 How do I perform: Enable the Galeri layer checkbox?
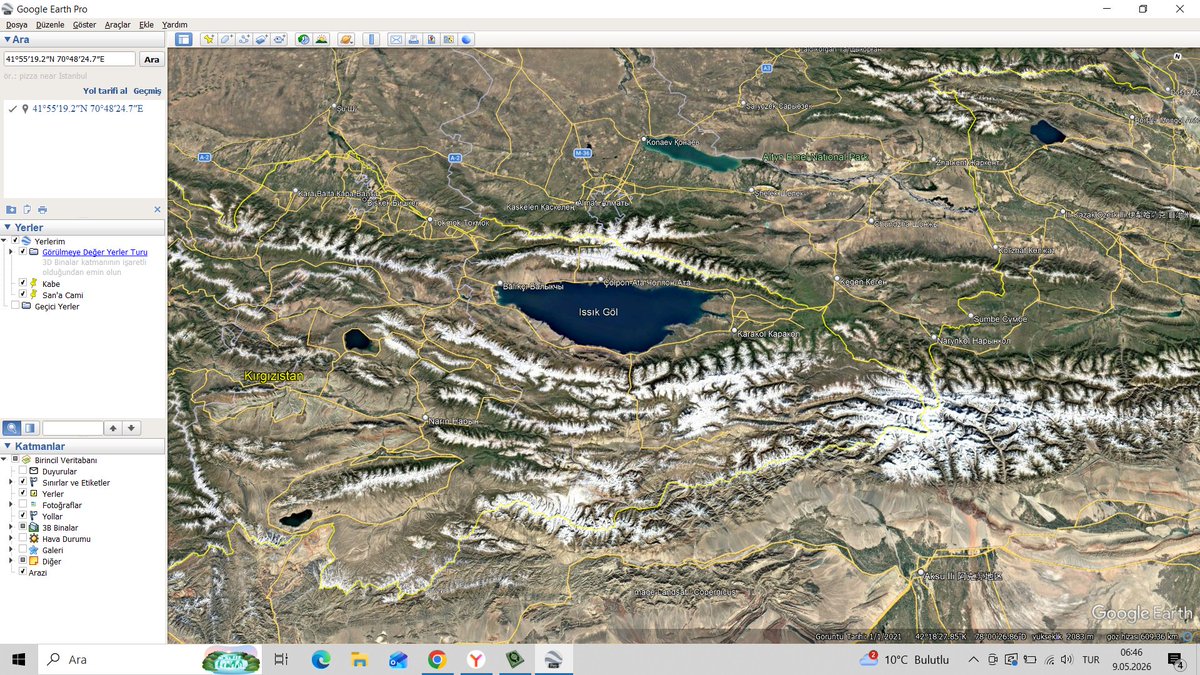tap(23, 549)
